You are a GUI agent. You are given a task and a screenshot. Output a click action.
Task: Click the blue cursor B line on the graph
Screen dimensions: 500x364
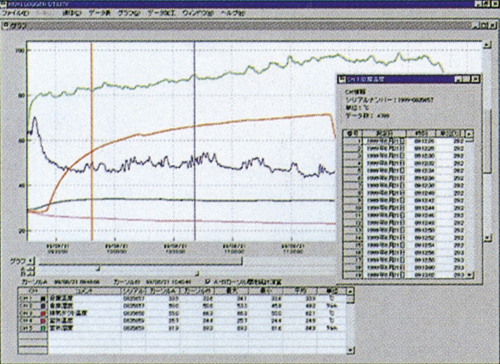(195, 141)
